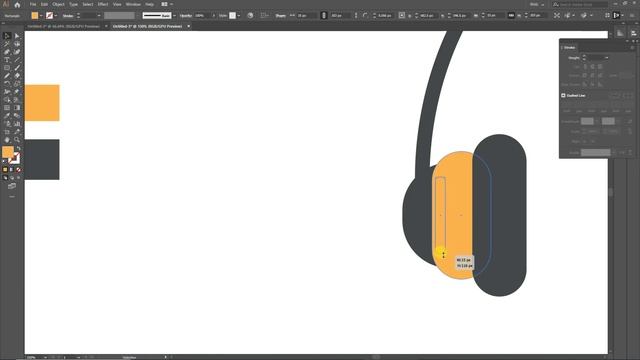Open the Help menu
This screenshot has width=640, height=360.
tap(150, 4)
